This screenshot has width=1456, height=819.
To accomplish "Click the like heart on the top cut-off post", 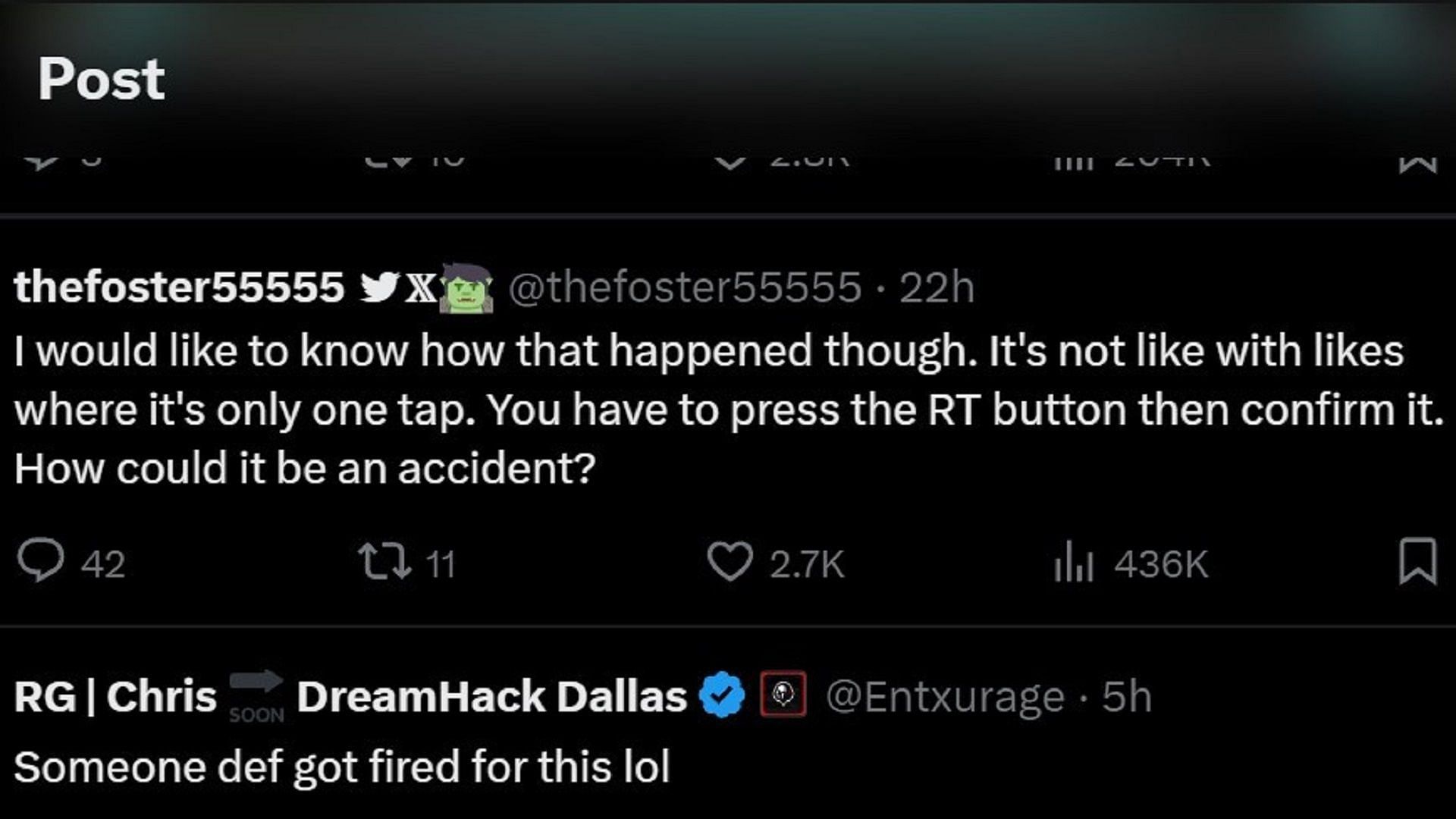I will (x=730, y=162).
